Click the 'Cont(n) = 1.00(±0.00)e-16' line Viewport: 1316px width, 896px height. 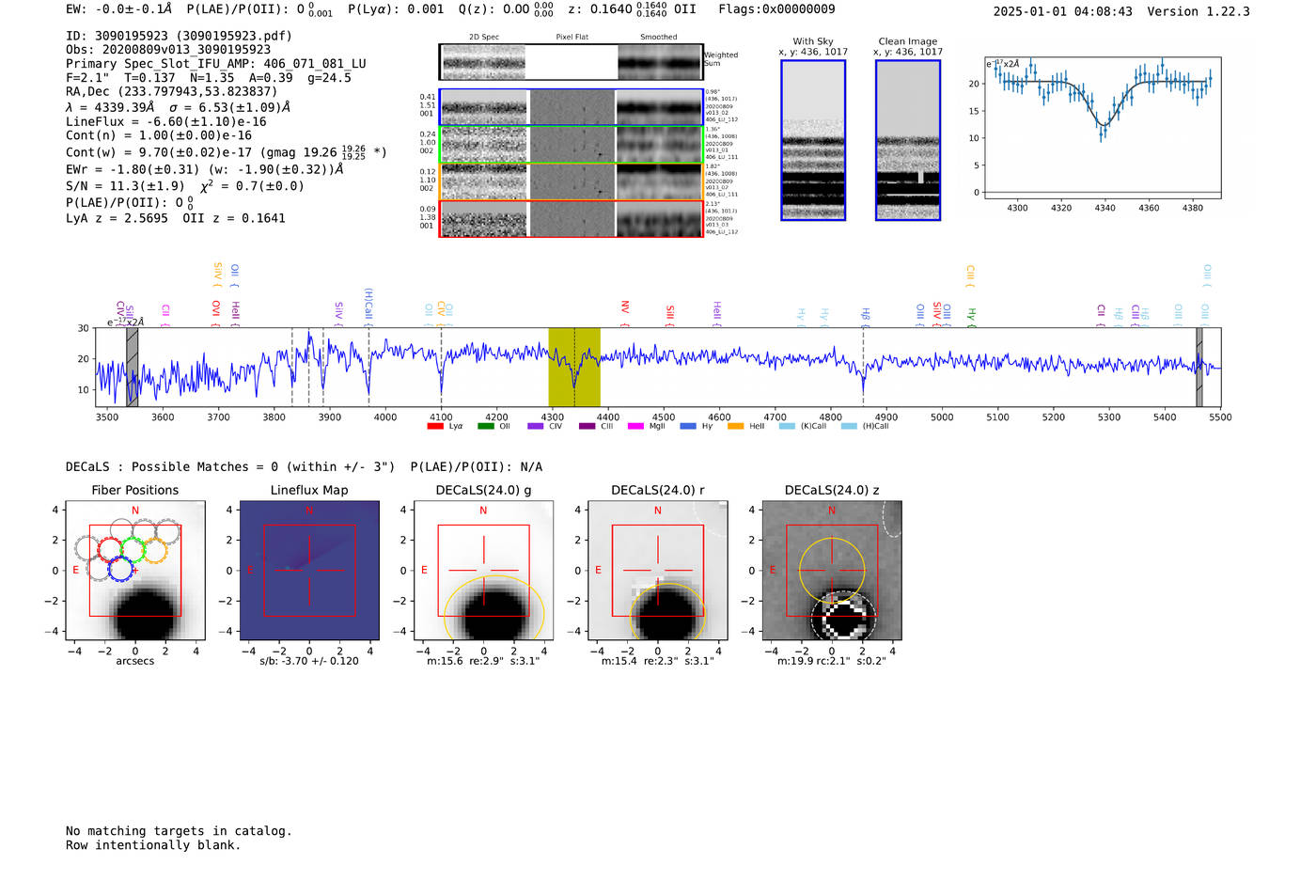[x=159, y=136]
